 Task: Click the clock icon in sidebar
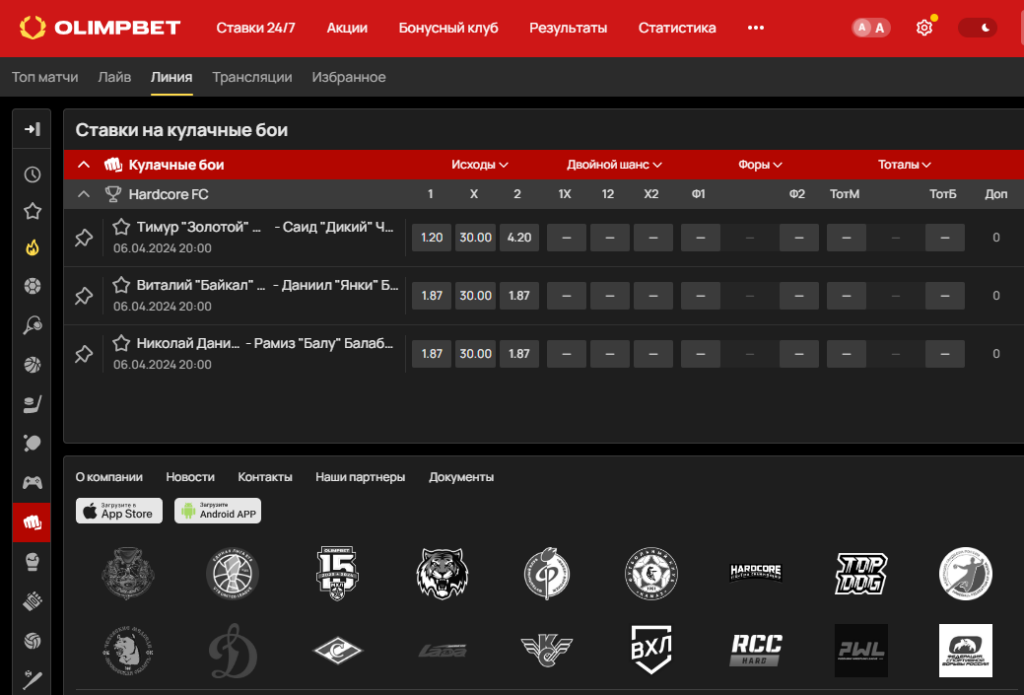pyautogui.click(x=32, y=174)
